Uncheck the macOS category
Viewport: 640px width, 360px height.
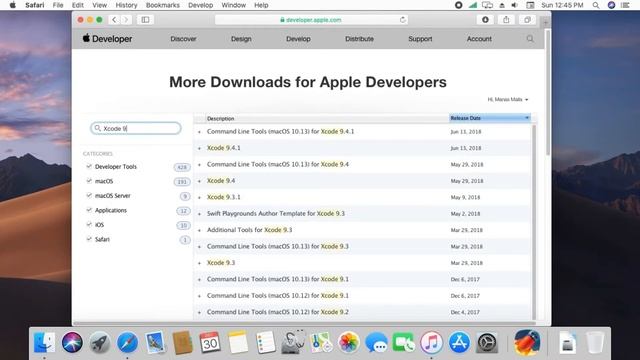(x=89, y=181)
